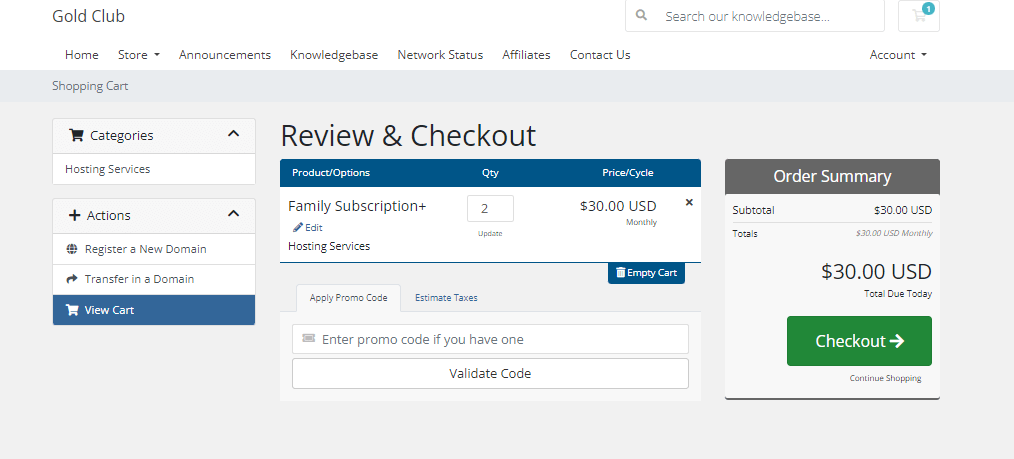Open Transfer in a Domain

coord(139,279)
